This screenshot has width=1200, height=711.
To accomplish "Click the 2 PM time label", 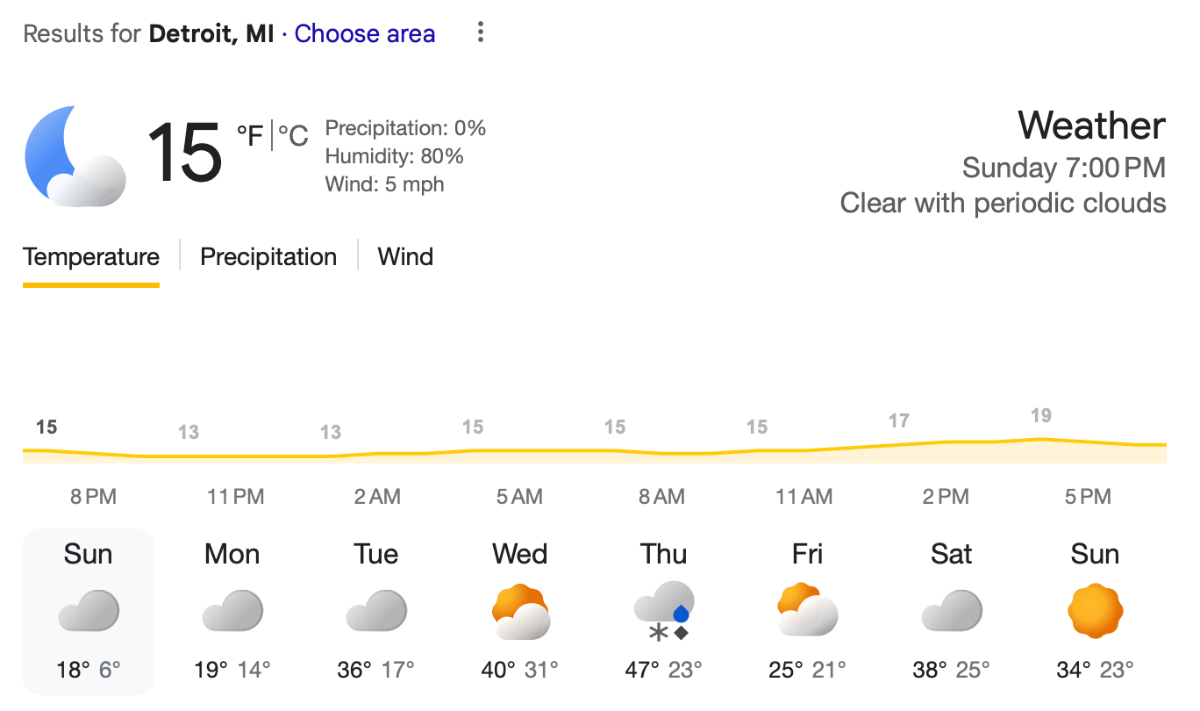I will click(946, 496).
